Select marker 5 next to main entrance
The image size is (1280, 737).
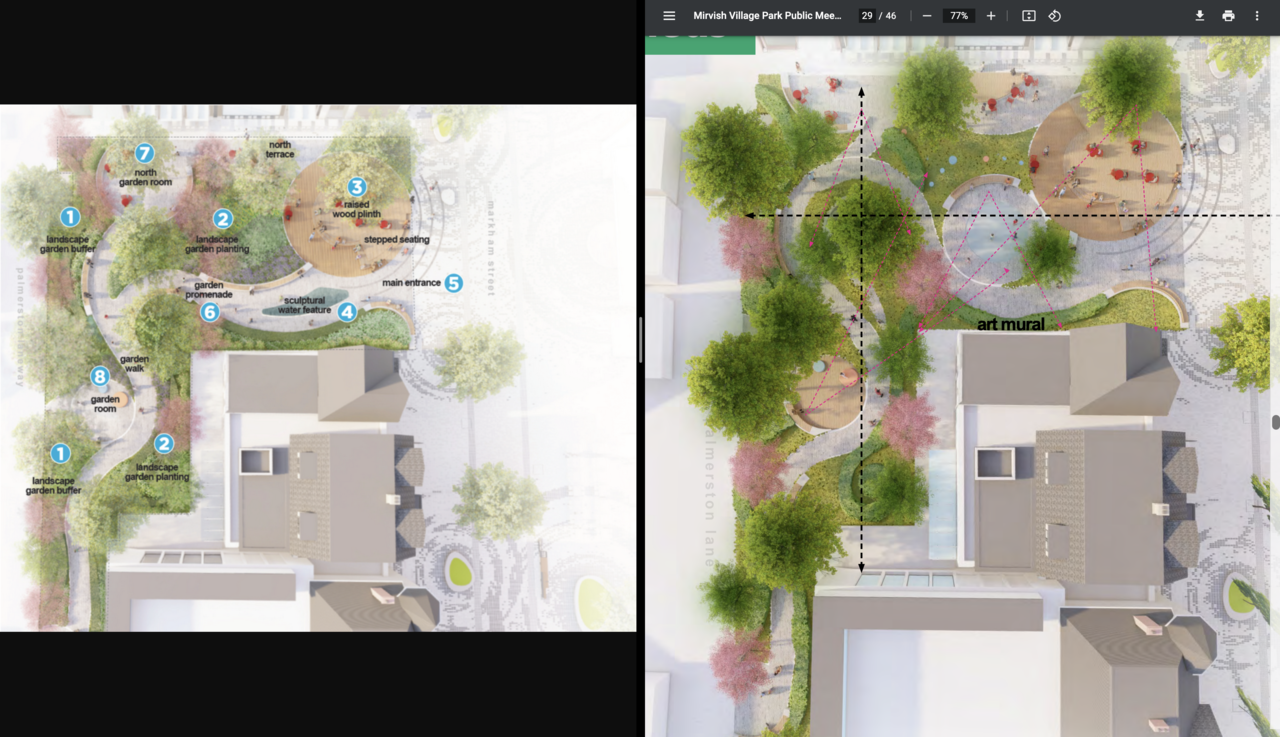point(453,283)
